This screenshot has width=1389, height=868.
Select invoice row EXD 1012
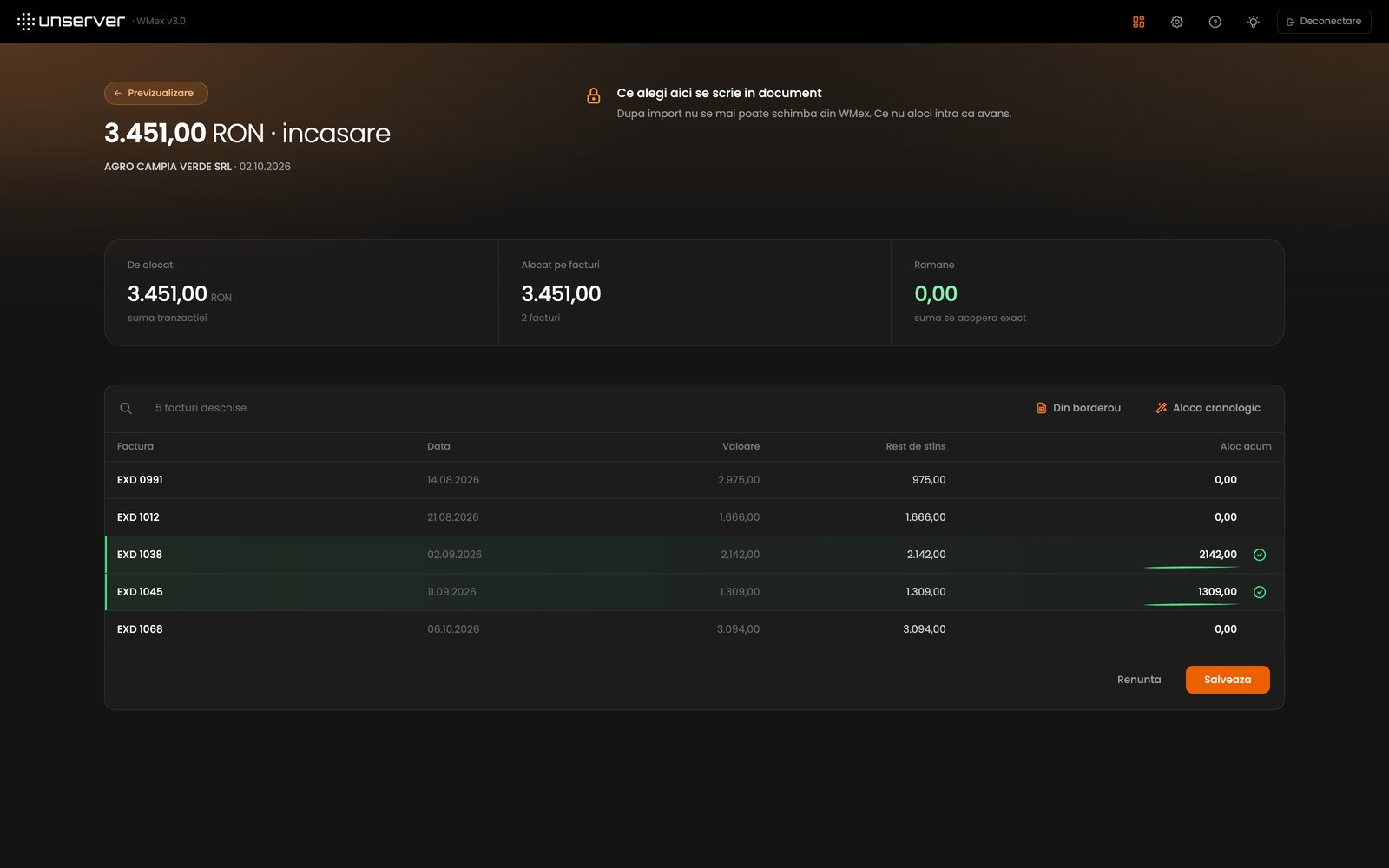tap(694, 517)
